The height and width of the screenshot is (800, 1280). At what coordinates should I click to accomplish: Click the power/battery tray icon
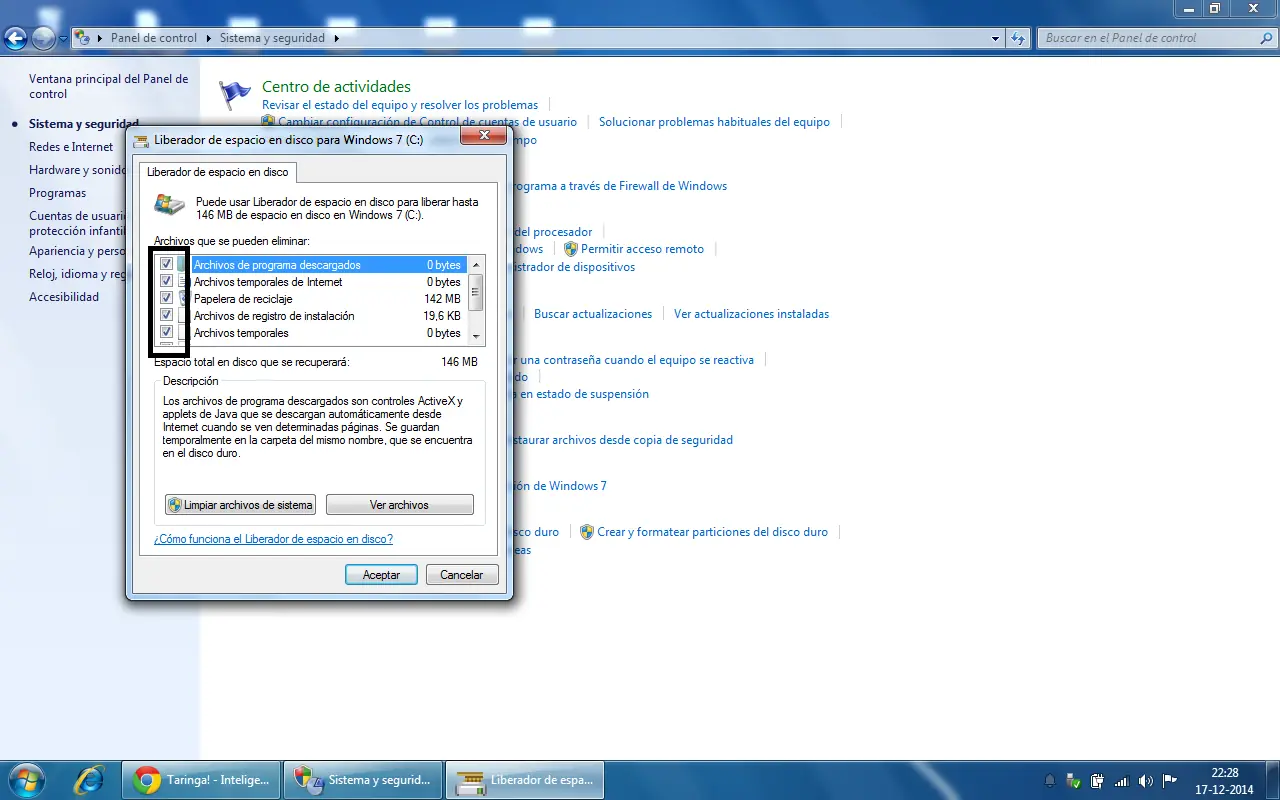[x=1097, y=780]
